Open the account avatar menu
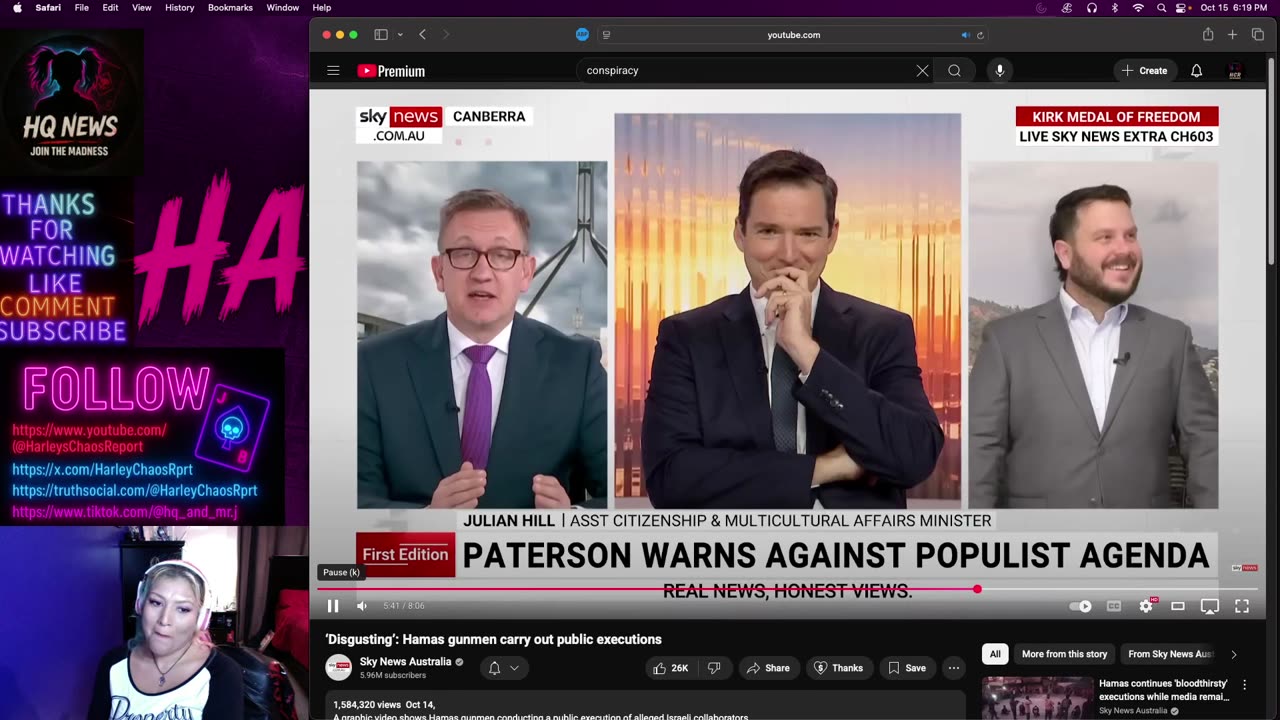The height and width of the screenshot is (720, 1280). [x=1235, y=71]
